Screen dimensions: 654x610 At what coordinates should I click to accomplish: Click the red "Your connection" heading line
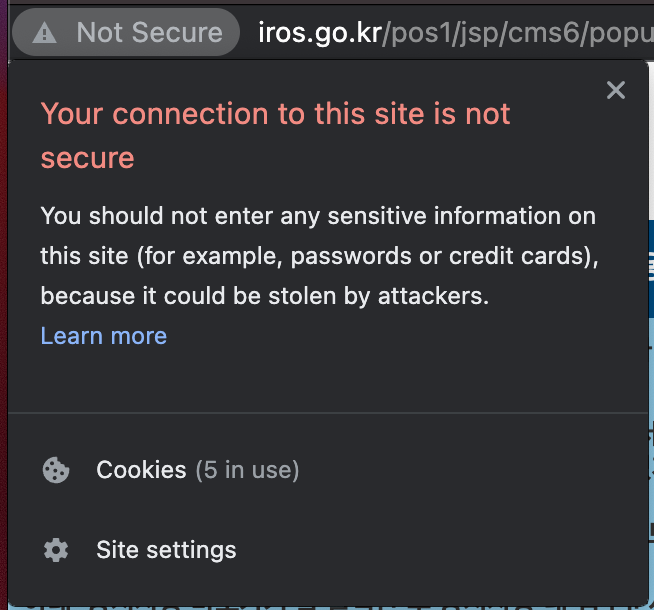(275, 114)
